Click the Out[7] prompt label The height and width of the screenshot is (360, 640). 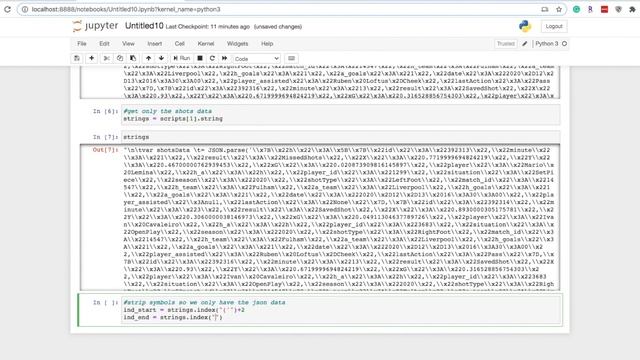[105, 150]
